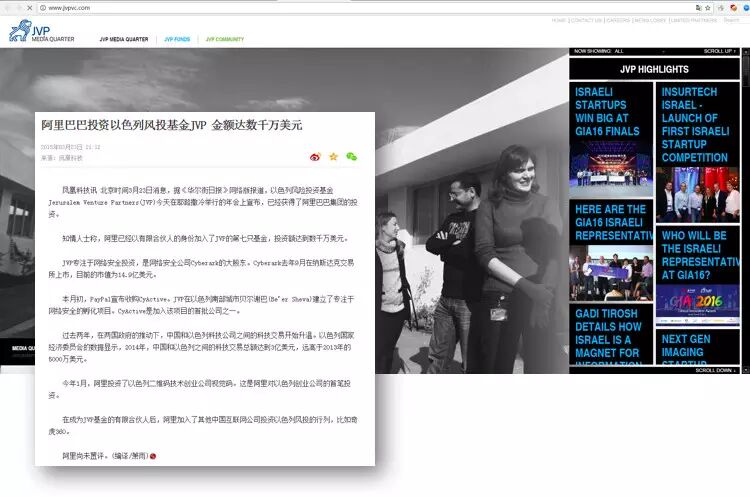Stop loading the page with the X button
The width and height of the screenshot is (750, 497).
pyautogui.click(x=30, y=8)
